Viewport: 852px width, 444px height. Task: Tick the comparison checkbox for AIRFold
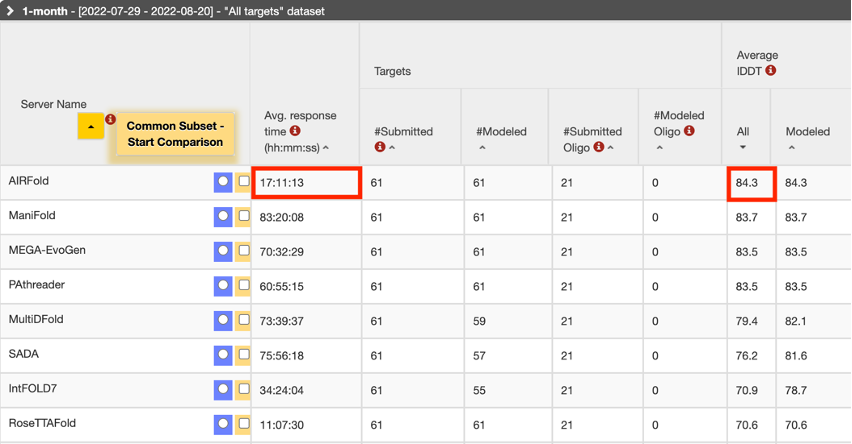coord(243,182)
